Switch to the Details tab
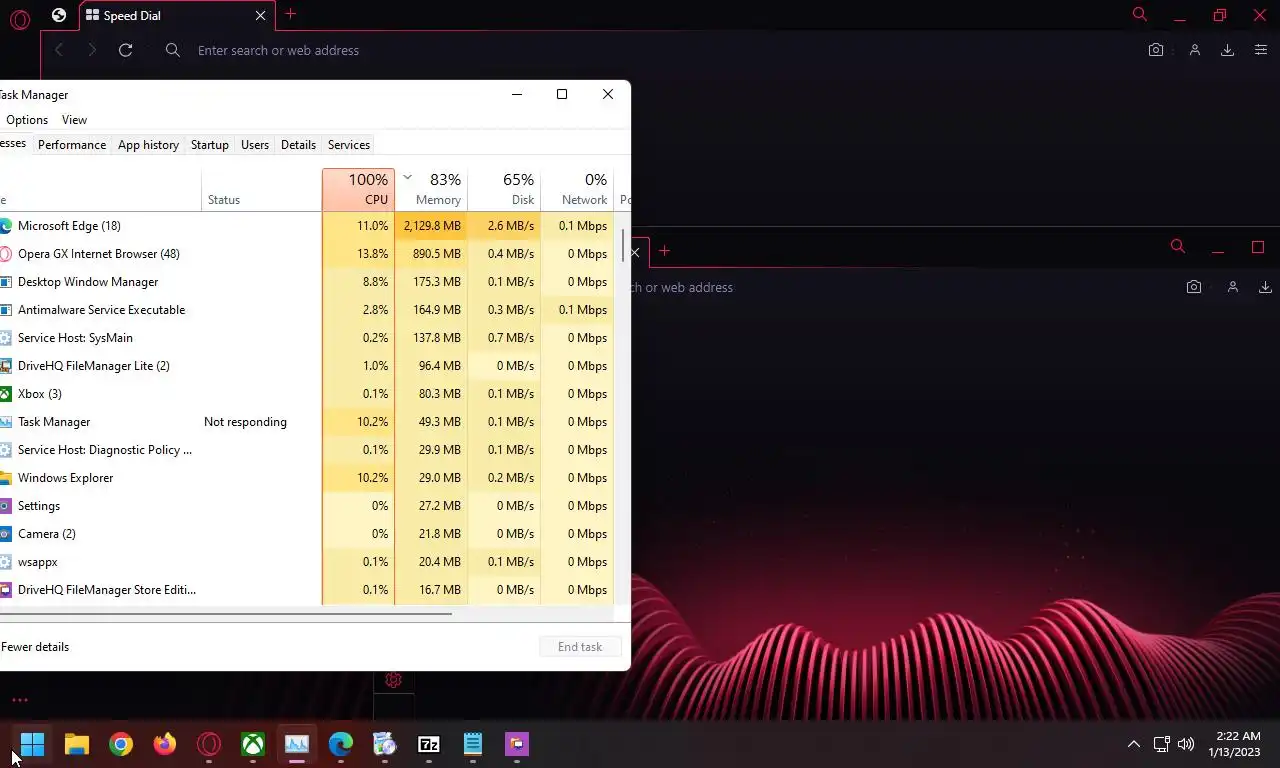Image resolution: width=1280 pixels, height=768 pixels. coord(298,145)
